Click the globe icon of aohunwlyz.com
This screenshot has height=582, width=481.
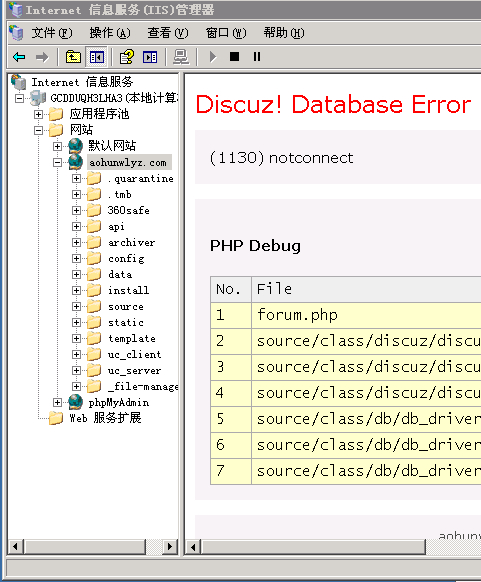click(76, 162)
